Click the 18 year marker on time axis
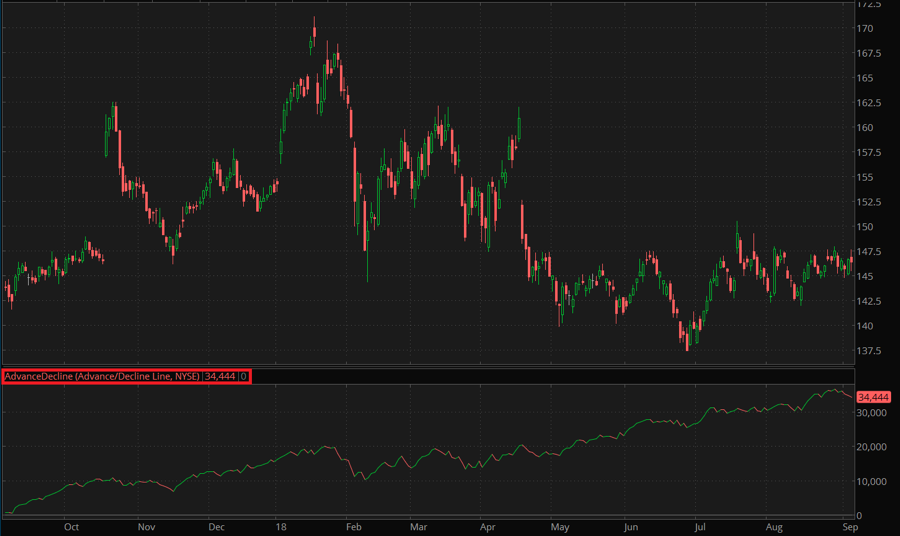 282,525
